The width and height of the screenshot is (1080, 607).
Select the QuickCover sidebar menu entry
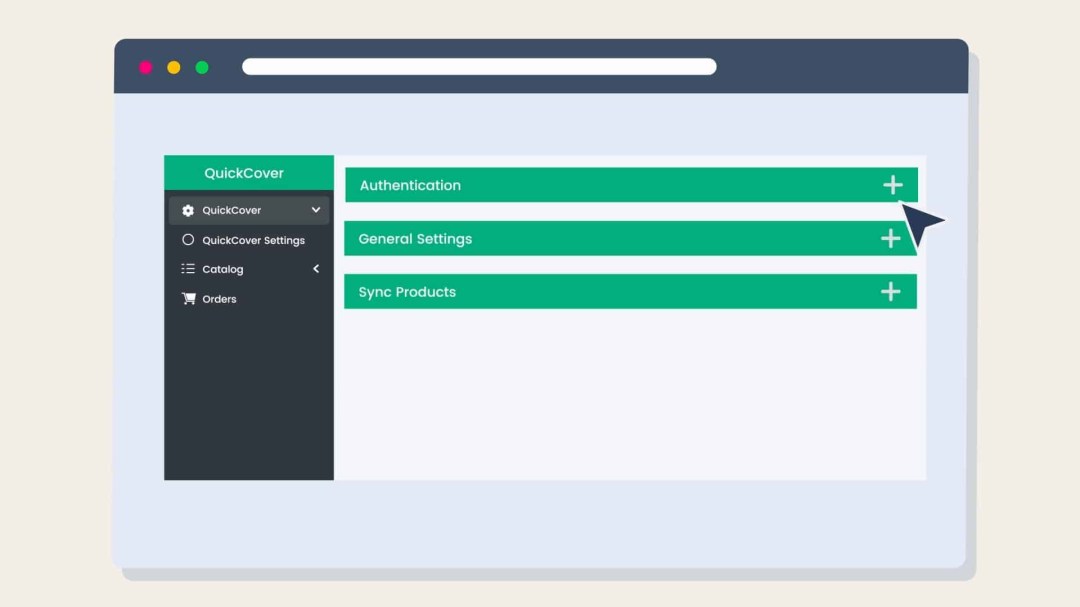point(249,210)
